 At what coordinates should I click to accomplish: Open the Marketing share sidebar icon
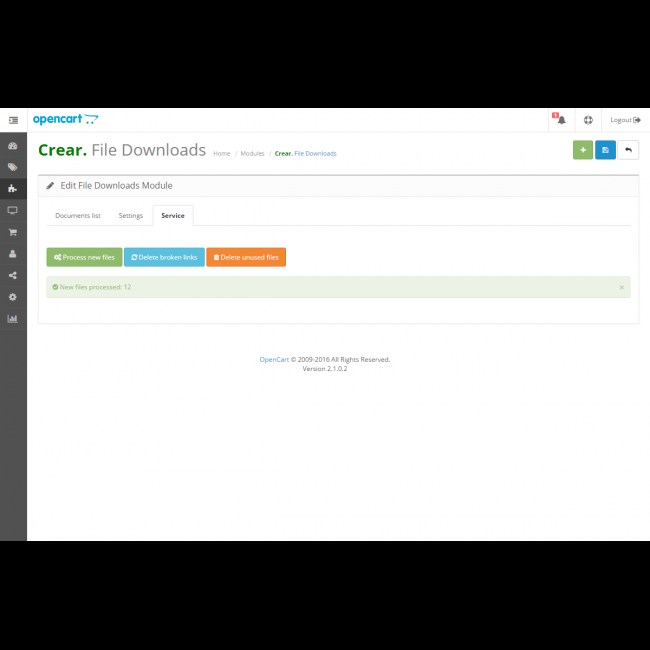13,275
